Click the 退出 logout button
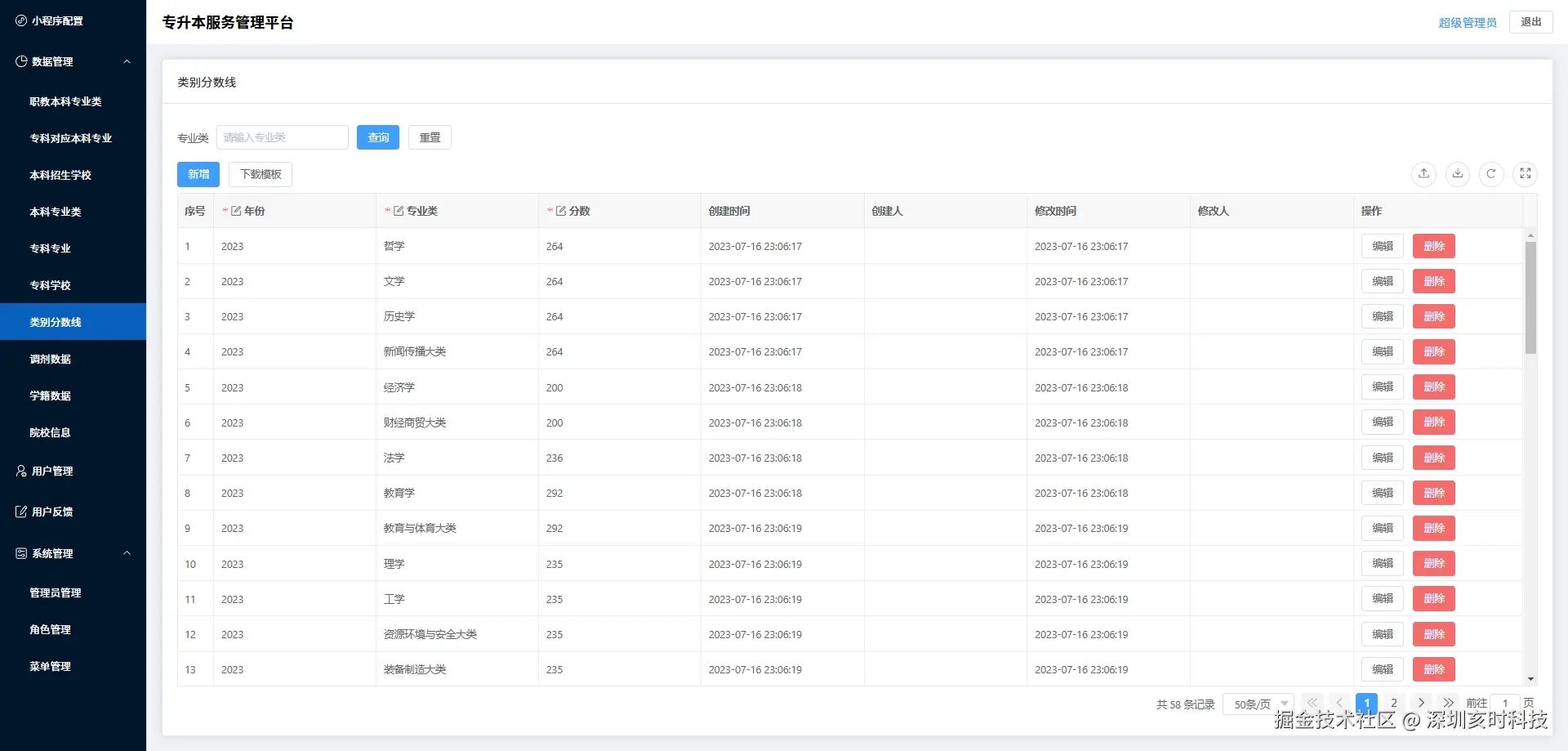The width and height of the screenshot is (1568, 751). 1531,22
